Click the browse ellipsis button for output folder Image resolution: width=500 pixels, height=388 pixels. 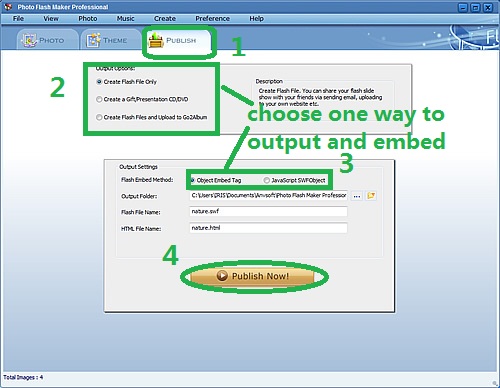(357, 196)
